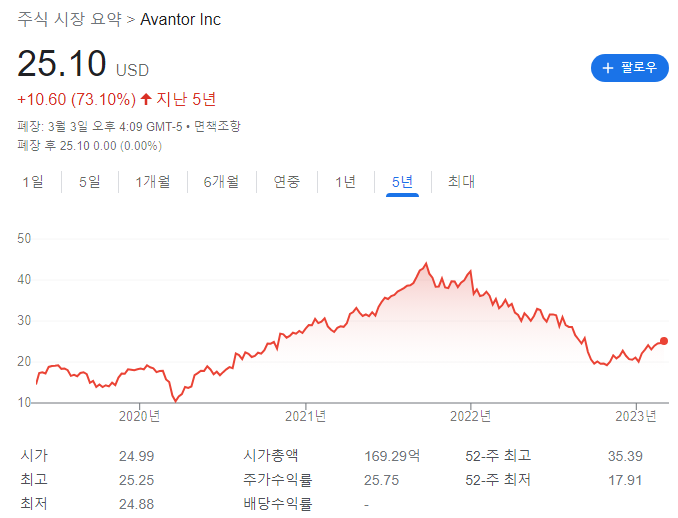Open the 주식 시장 요약 breadcrumb link
Viewport: 678px width, 518px height.
click(70, 19)
